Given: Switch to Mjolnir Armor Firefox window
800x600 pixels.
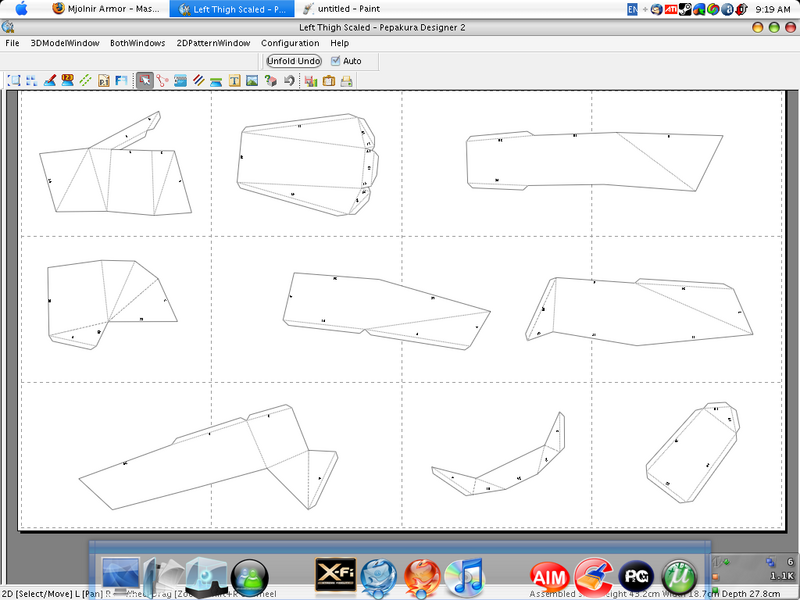Looking at the screenshot, I should coord(106,9).
